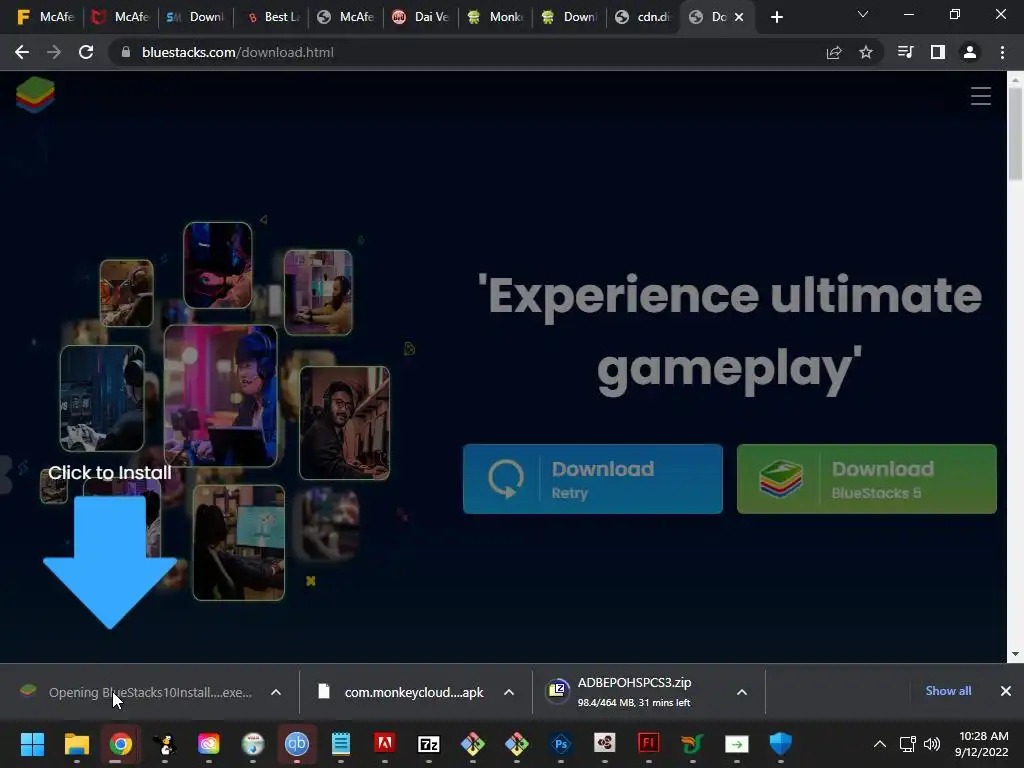Open Chrome's three-dot menu
Viewport: 1024px width, 768px height.
1002,52
